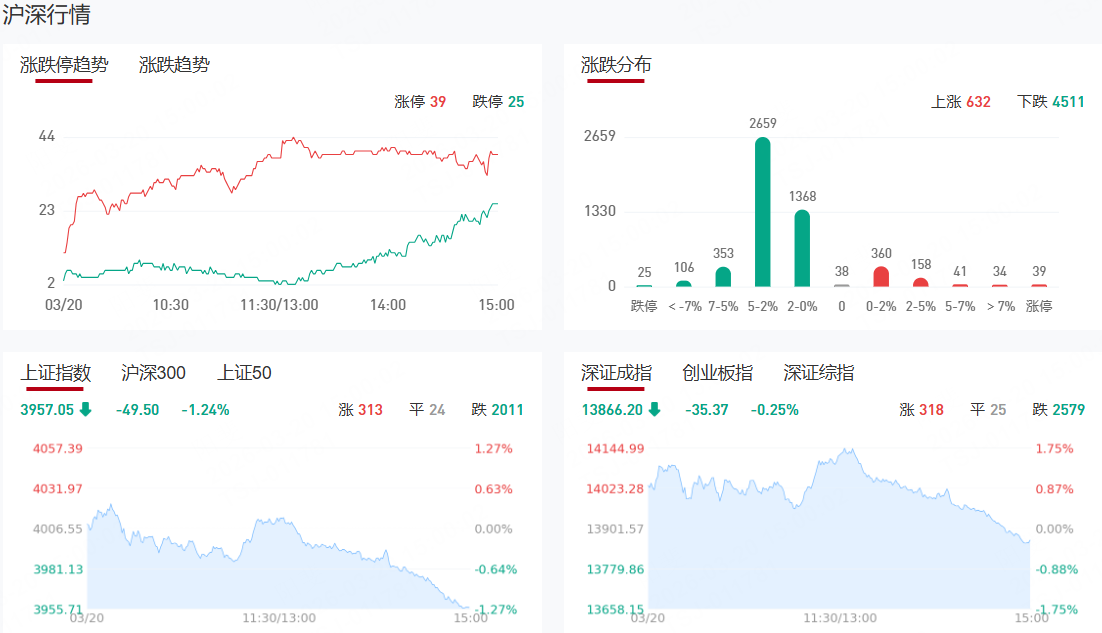The image size is (1102, 633).
Task: Click the red 2-5% bar labeled 158
Action: pos(920,282)
